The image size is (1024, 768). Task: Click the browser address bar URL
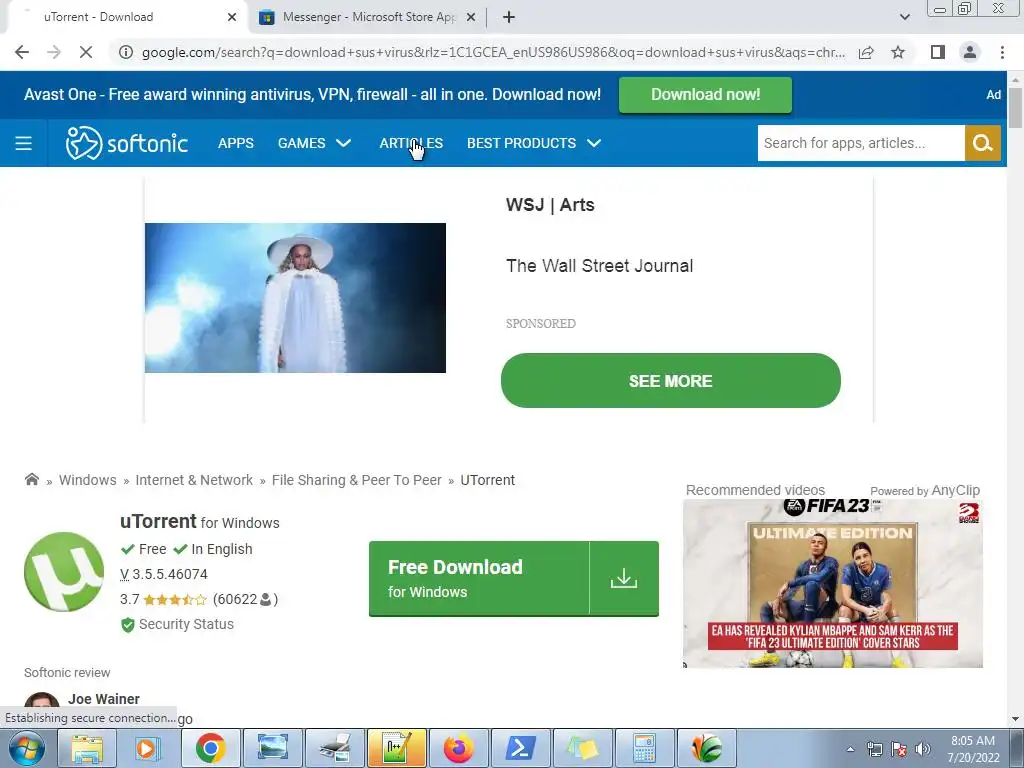click(x=493, y=52)
